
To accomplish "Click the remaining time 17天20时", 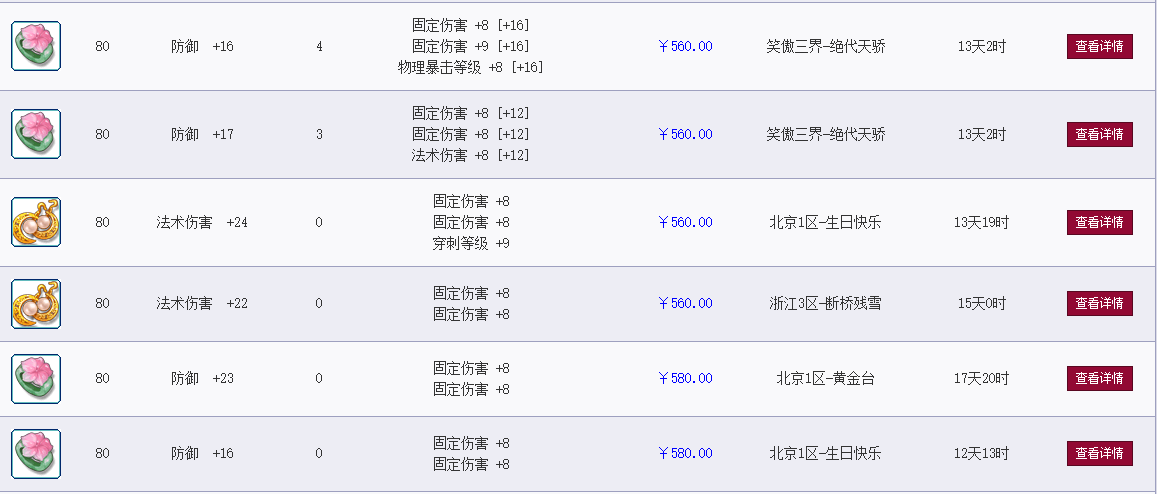I will click(981, 379).
